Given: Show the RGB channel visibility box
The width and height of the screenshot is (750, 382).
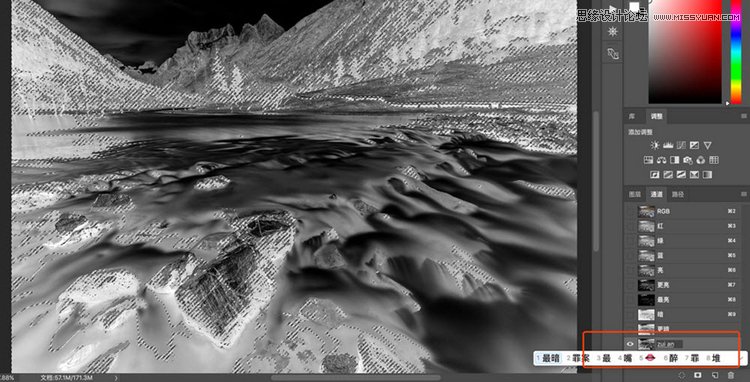Looking at the screenshot, I should pos(630,211).
